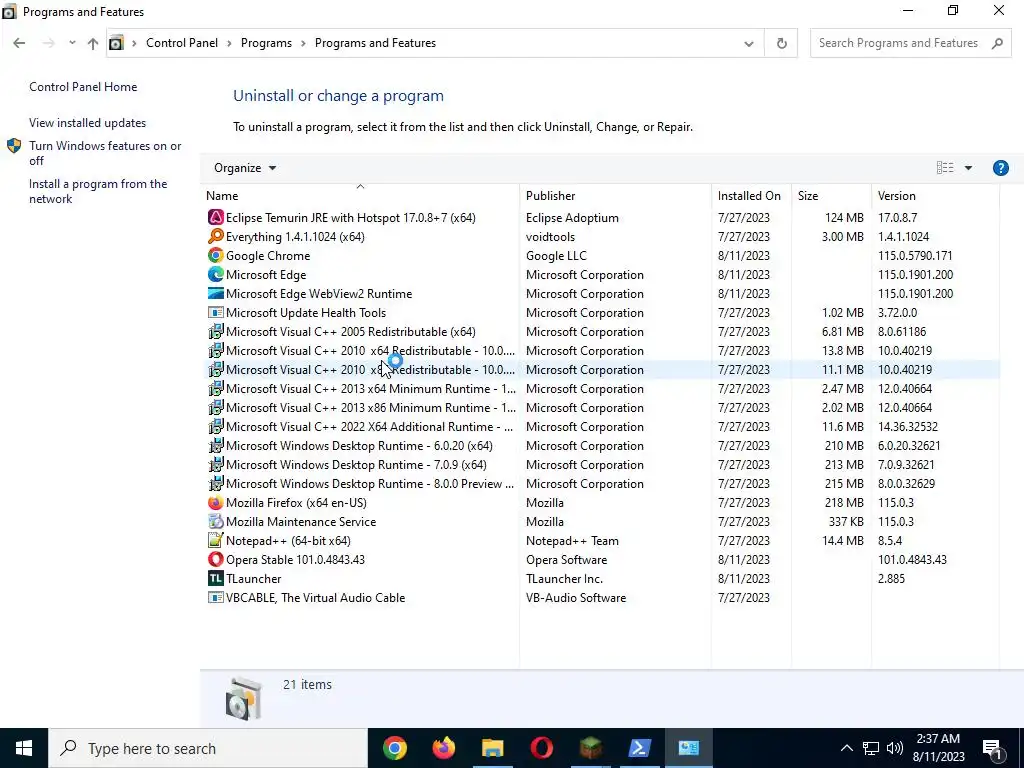Image resolution: width=1024 pixels, height=768 pixels.
Task: Click the Opera Software publisher cell
Action: [566, 560]
